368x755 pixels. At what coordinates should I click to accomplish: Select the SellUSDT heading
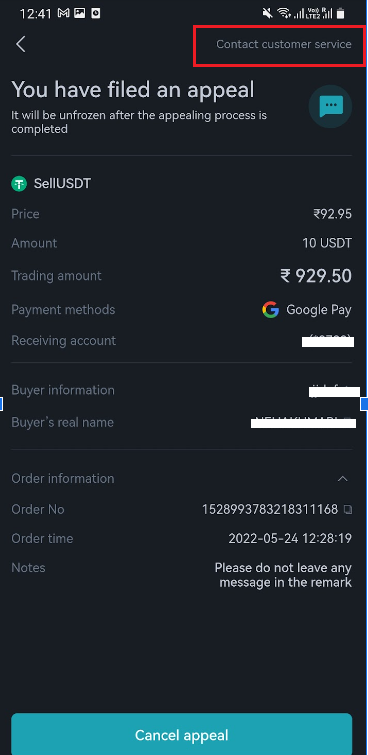click(x=62, y=183)
